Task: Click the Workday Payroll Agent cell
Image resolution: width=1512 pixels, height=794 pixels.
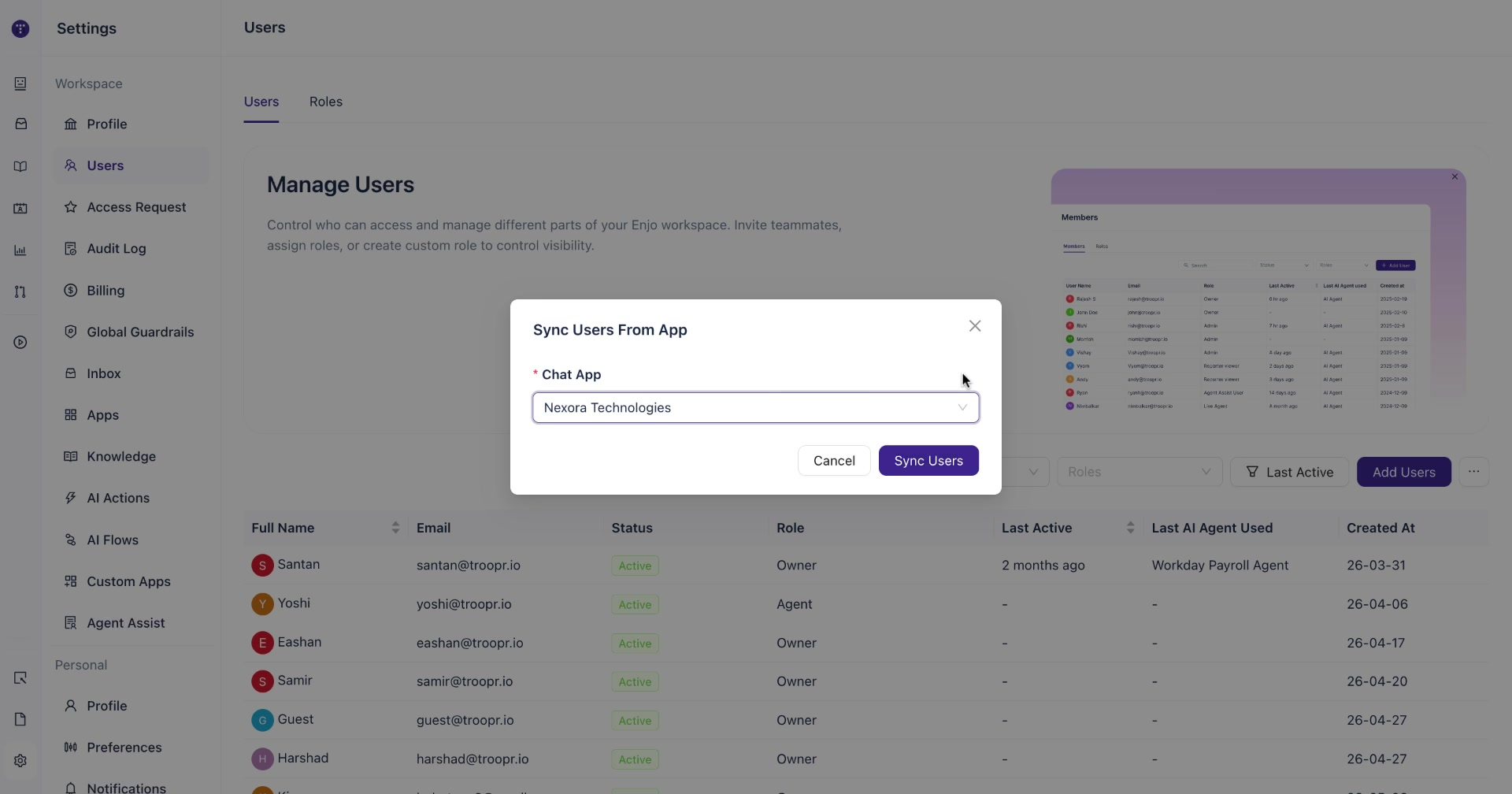Action: [x=1220, y=566]
